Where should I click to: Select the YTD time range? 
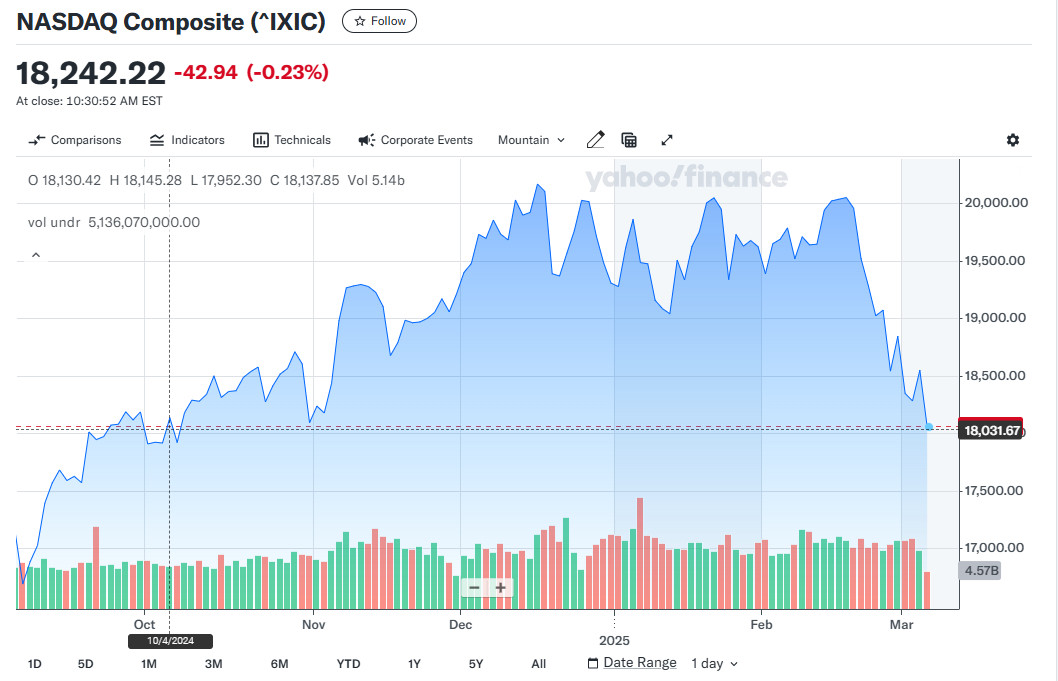pos(348,664)
